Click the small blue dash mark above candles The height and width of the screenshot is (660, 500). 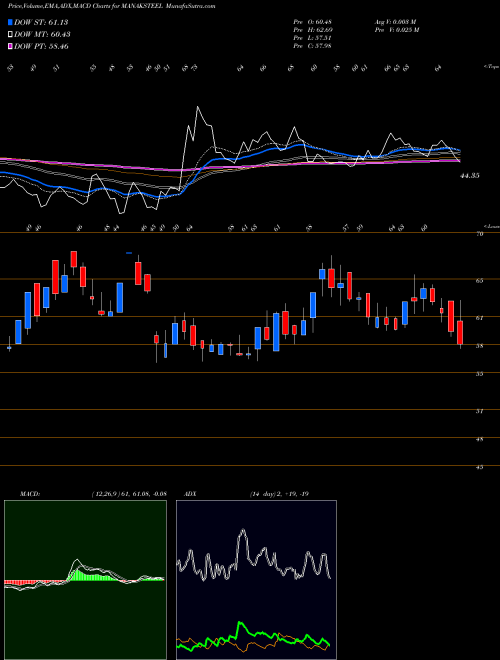coord(129,253)
